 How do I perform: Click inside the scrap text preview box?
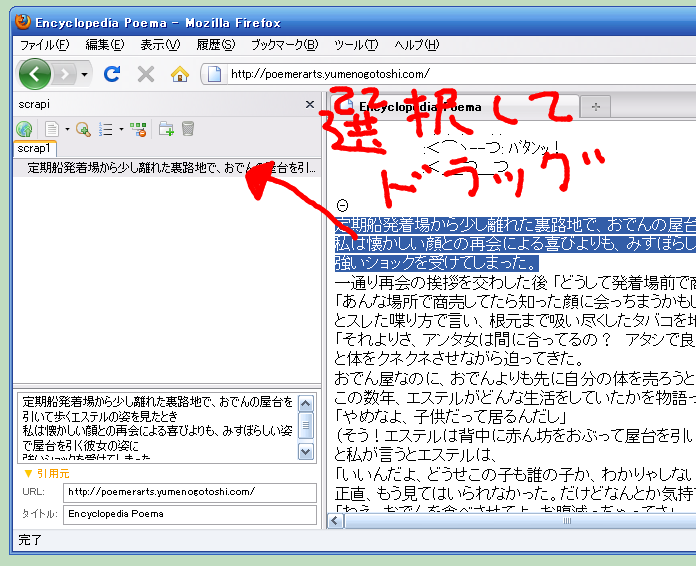pyautogui.click(x=158, y=428)
